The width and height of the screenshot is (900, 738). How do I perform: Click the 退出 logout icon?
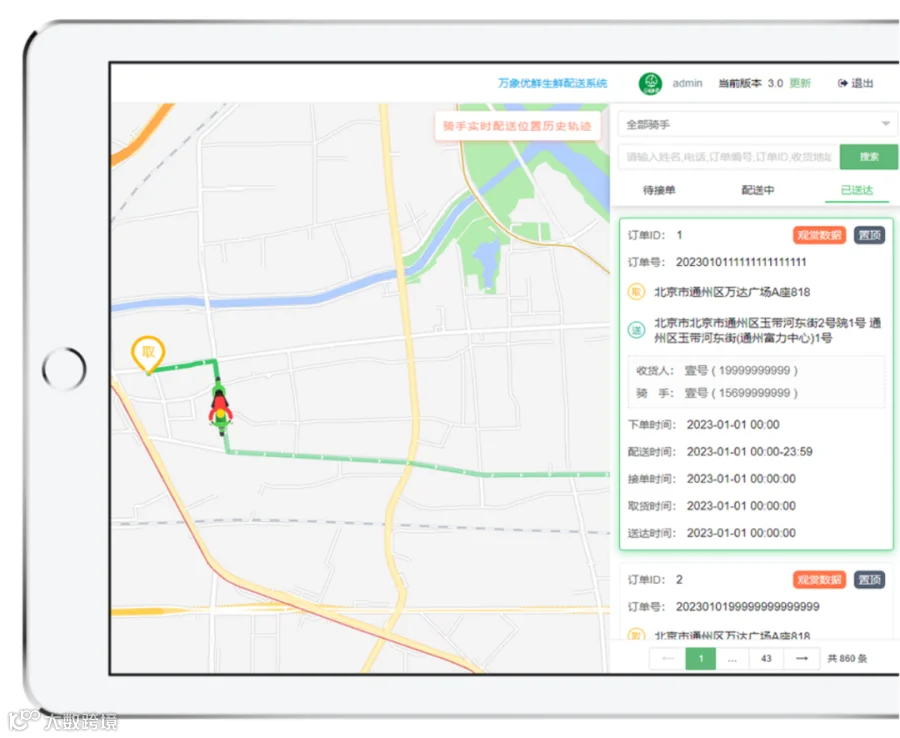843,83
